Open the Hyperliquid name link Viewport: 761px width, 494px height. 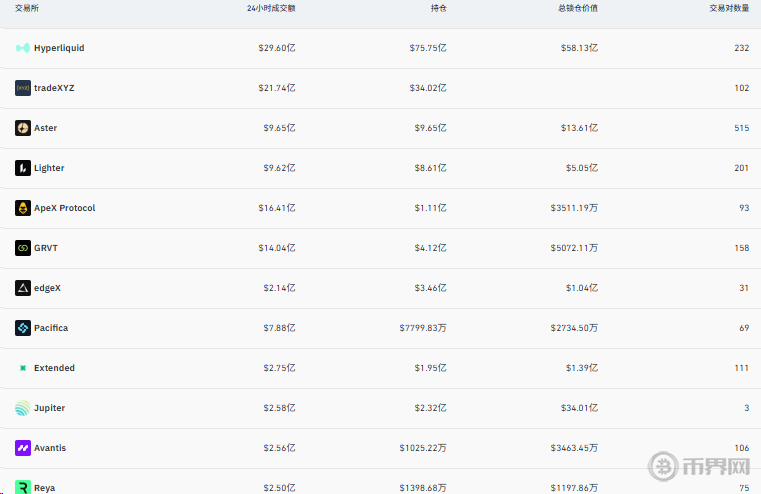(x=59, y=48)
